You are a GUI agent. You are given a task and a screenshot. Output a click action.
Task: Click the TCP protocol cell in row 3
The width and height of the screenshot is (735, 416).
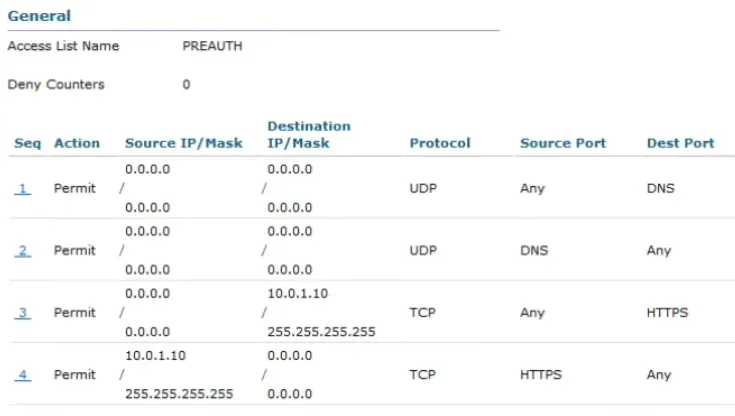coord(422,313)
